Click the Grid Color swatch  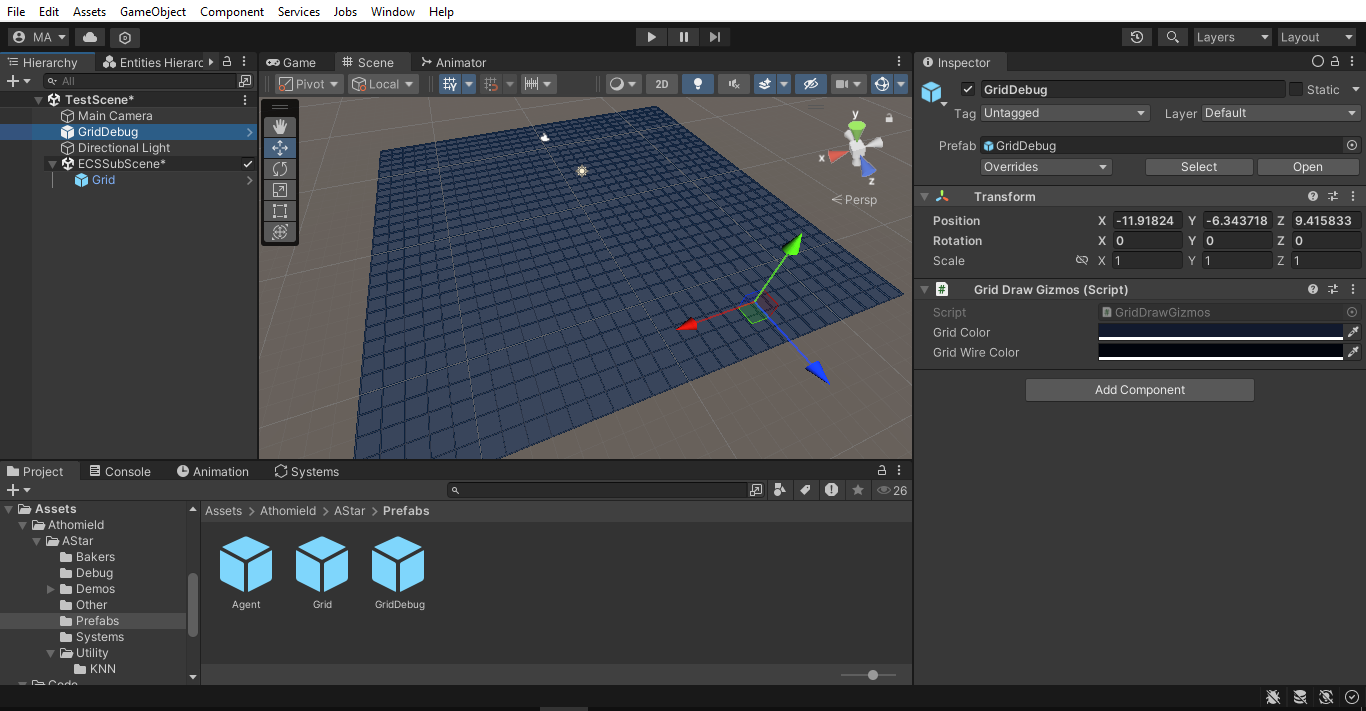pos(1220,332)
